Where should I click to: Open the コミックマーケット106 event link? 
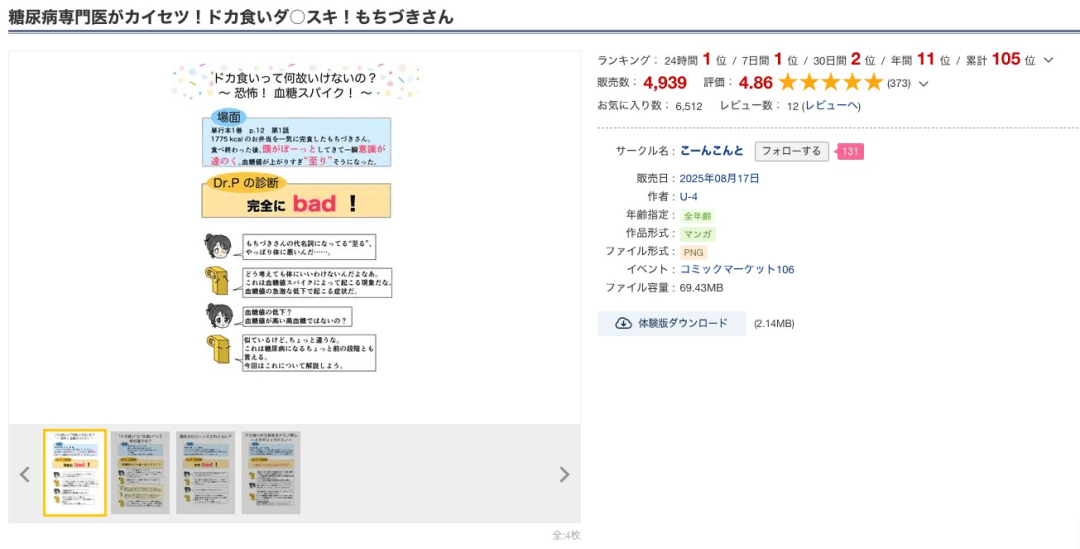(x=737, y=269)
